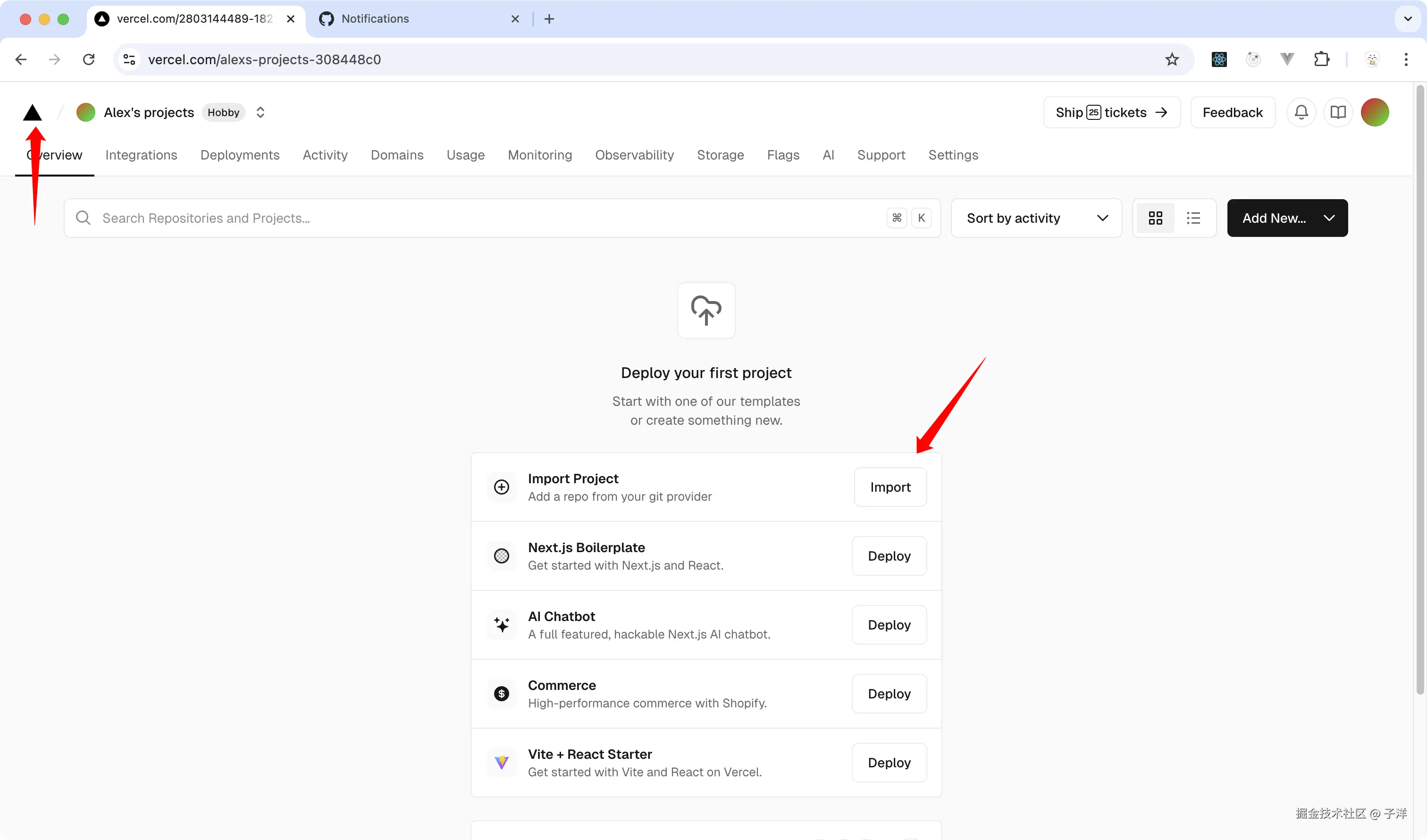
Task: Open the docs book icon
Action: (1337, 112)
